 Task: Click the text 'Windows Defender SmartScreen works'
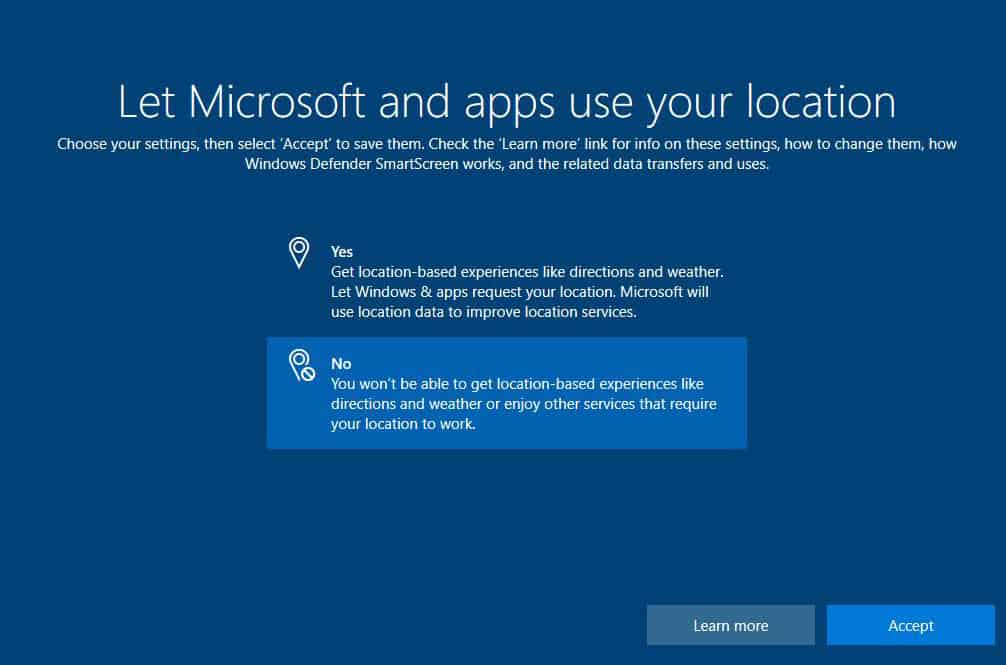pos(374,164)
